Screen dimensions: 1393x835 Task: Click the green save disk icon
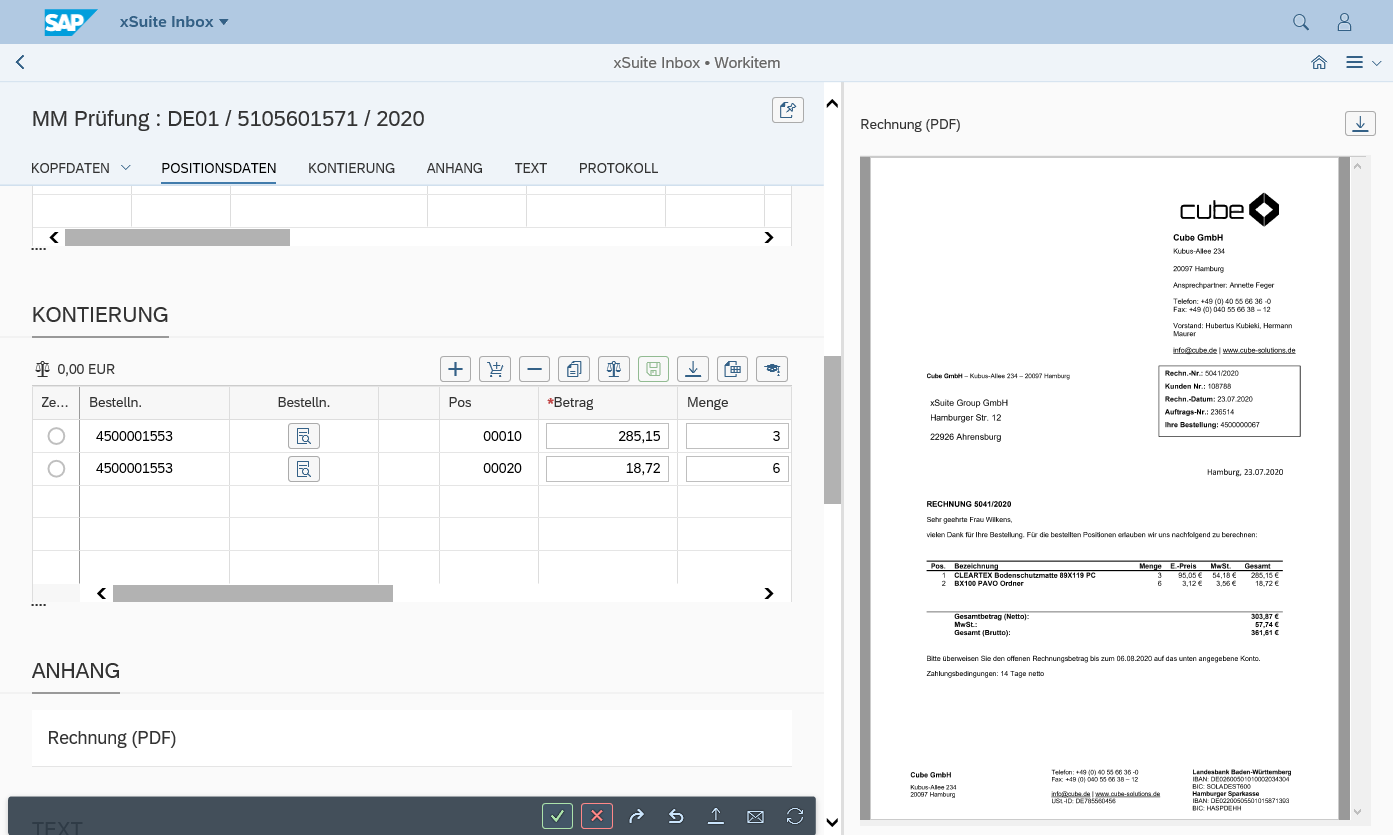click(x=653, y=369)
